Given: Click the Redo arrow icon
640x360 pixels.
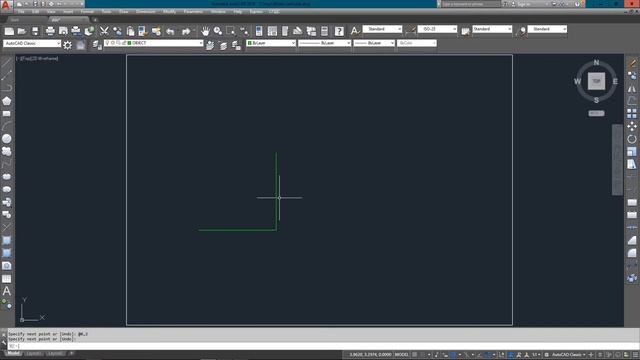Looking at the screenshot, I should click(x=186, y=31).
